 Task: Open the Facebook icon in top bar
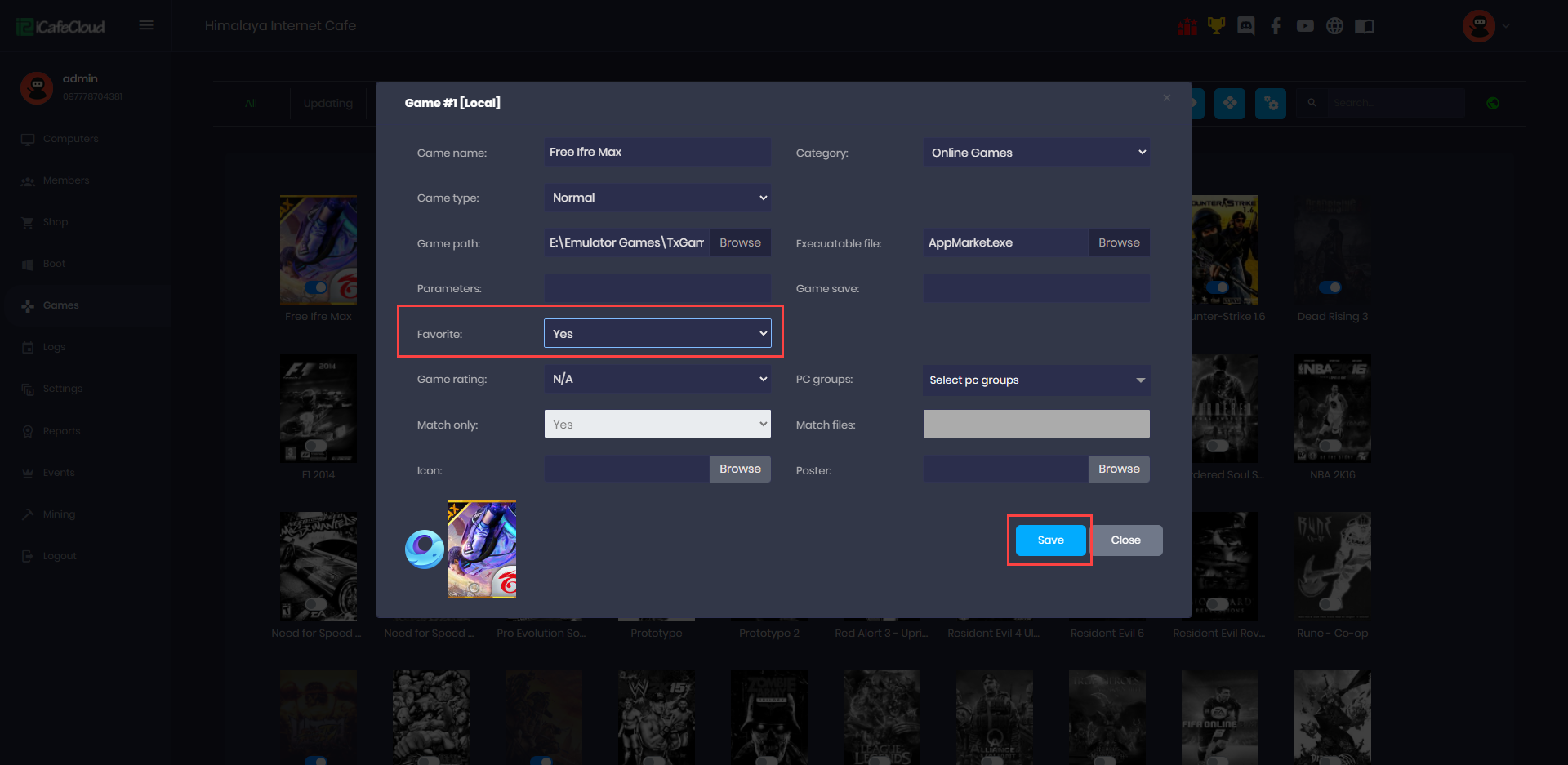point(1275,26)
